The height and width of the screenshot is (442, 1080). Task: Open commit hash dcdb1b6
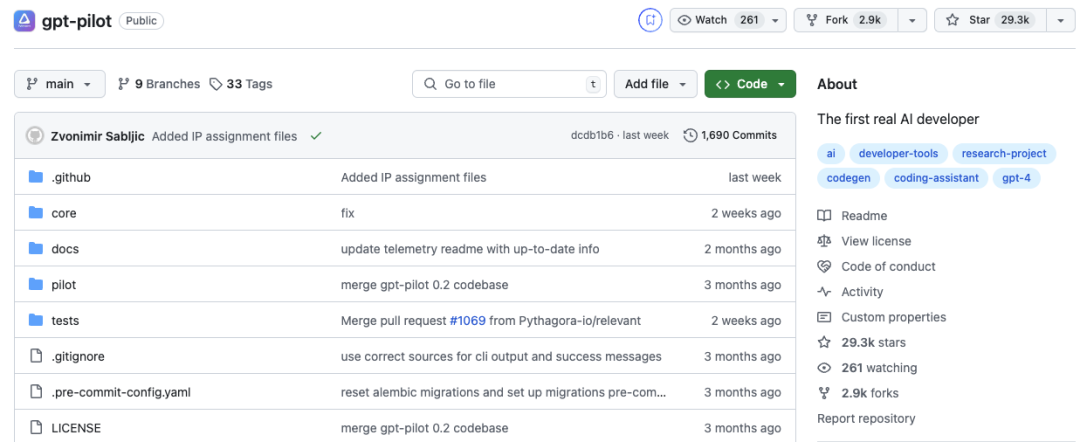coord(592,136)
